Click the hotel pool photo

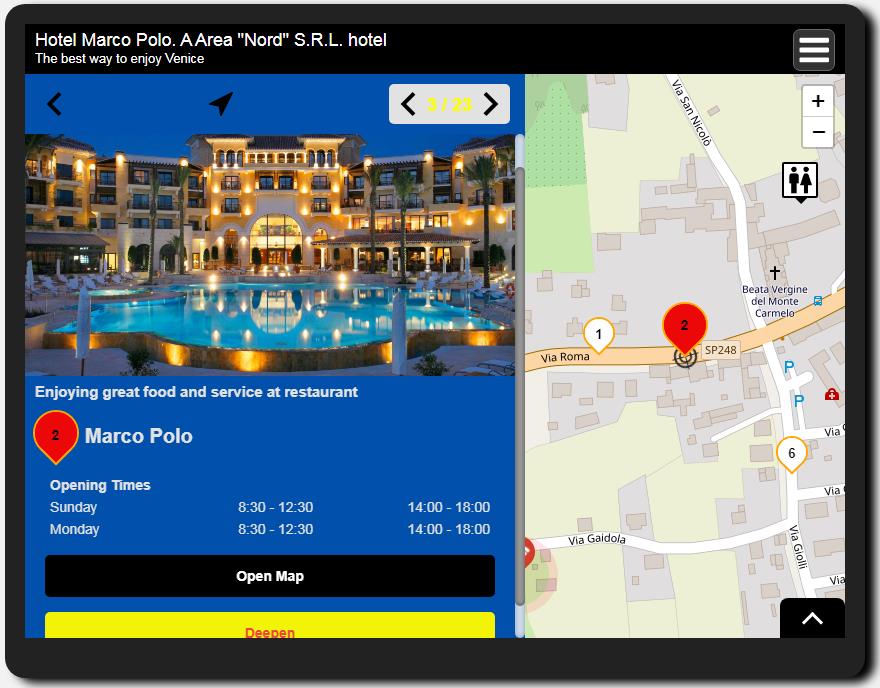pyautogui.click(x=270, y=255)
